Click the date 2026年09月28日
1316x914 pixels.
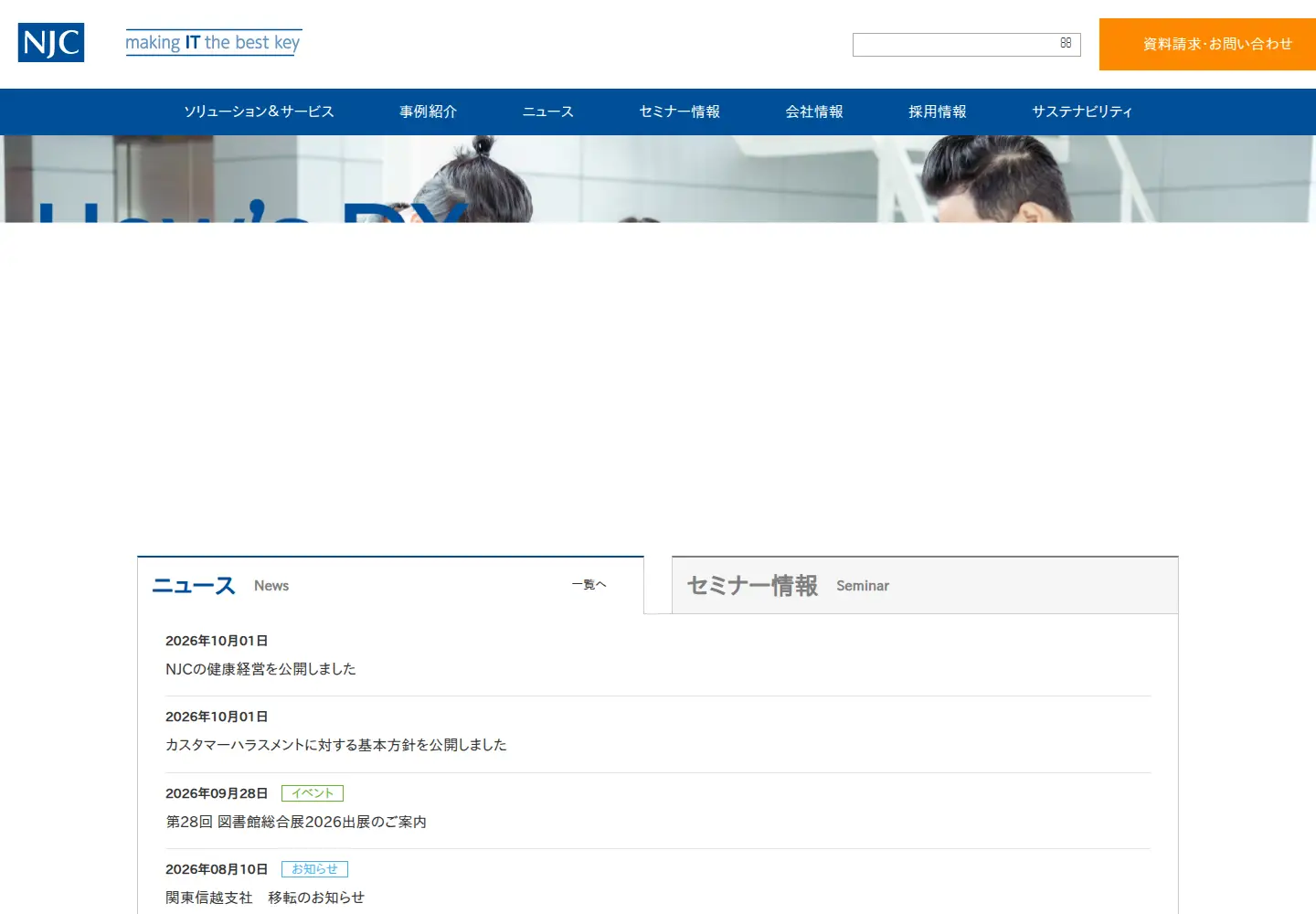pos(217,793)
